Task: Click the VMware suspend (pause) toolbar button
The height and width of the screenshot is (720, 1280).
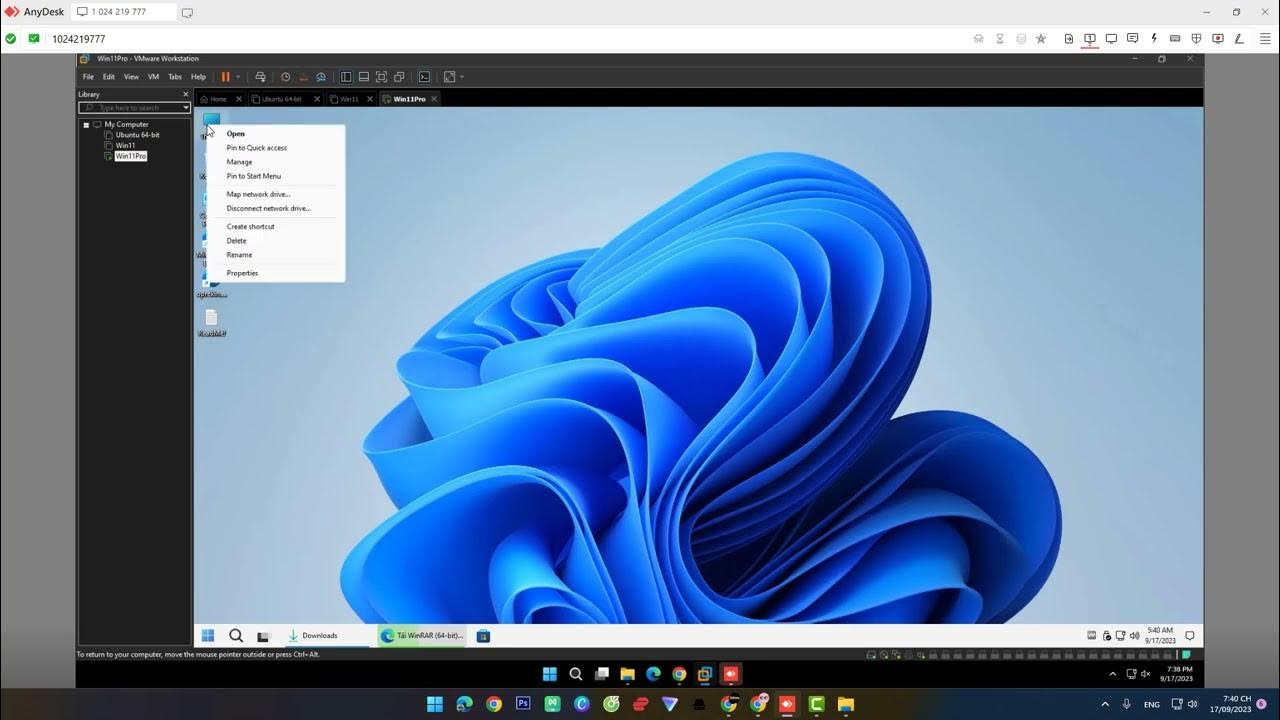Action: tap(225, 77)
